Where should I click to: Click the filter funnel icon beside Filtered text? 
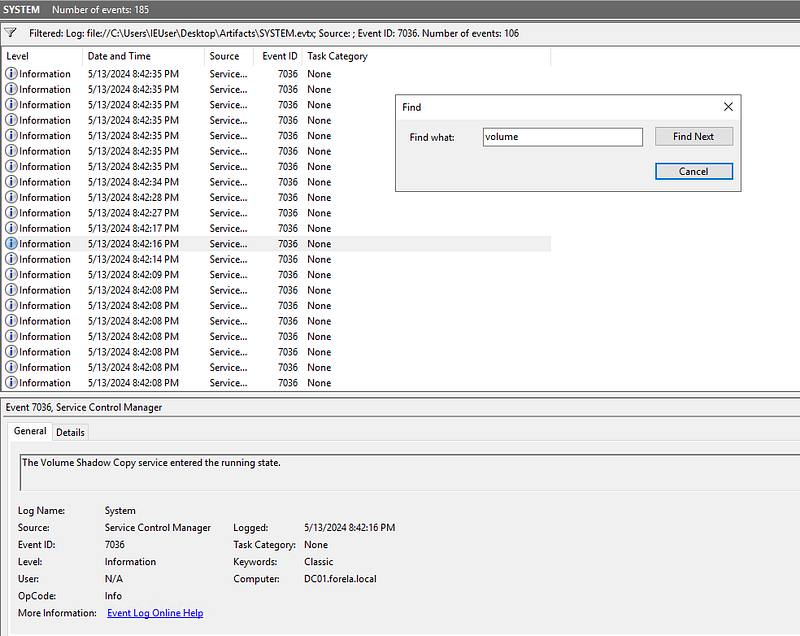[x=10, y=33]
